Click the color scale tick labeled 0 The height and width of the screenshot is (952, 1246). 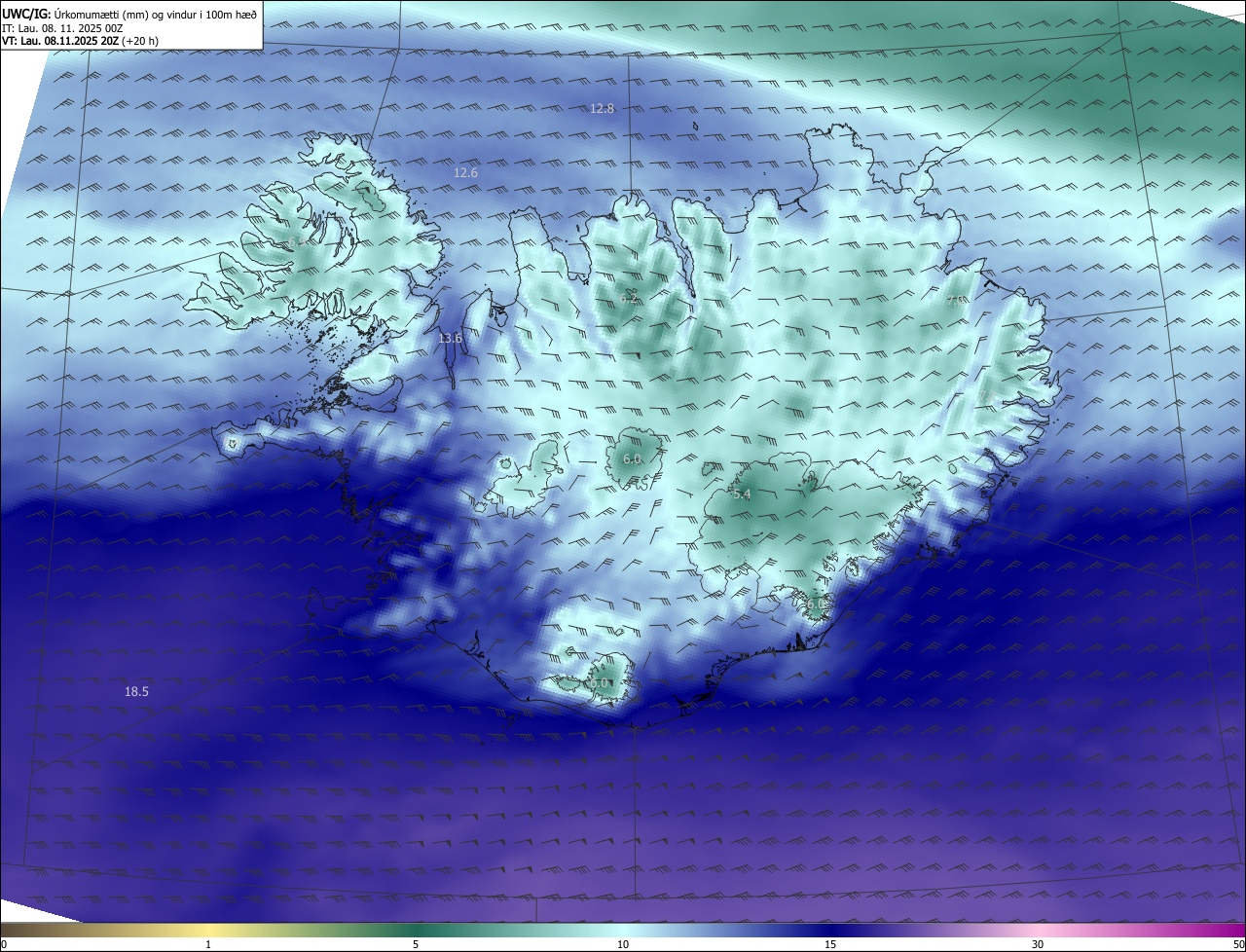tap(4, 944)
